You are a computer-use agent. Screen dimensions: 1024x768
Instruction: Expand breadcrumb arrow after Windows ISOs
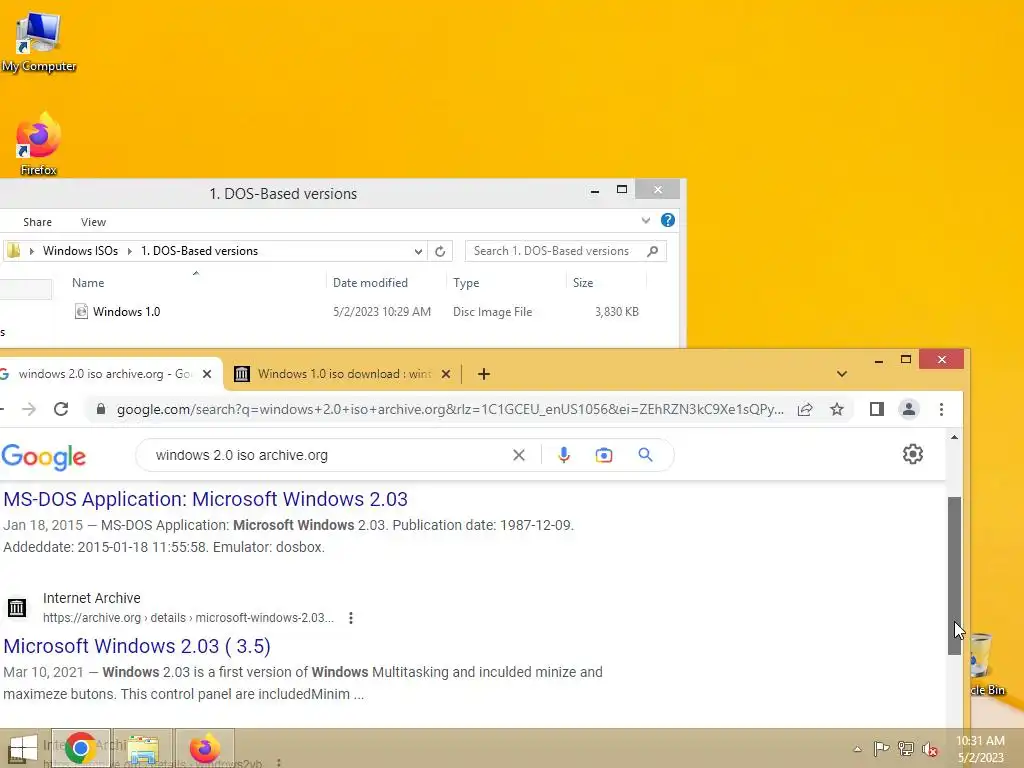coord(129,251)
